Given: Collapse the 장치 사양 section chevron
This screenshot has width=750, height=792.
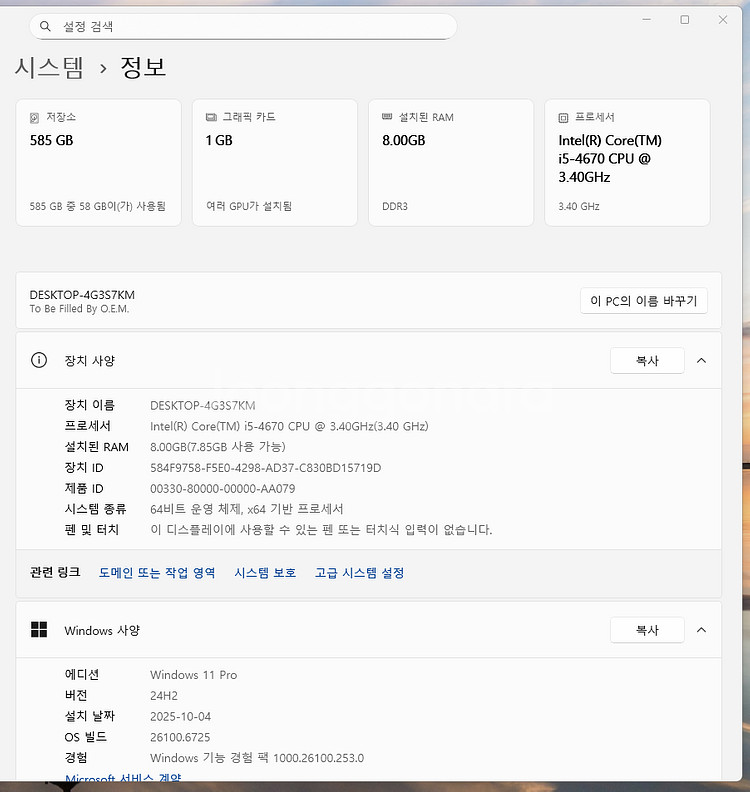Looking at the screenshot, I should (x=701, y=361).
